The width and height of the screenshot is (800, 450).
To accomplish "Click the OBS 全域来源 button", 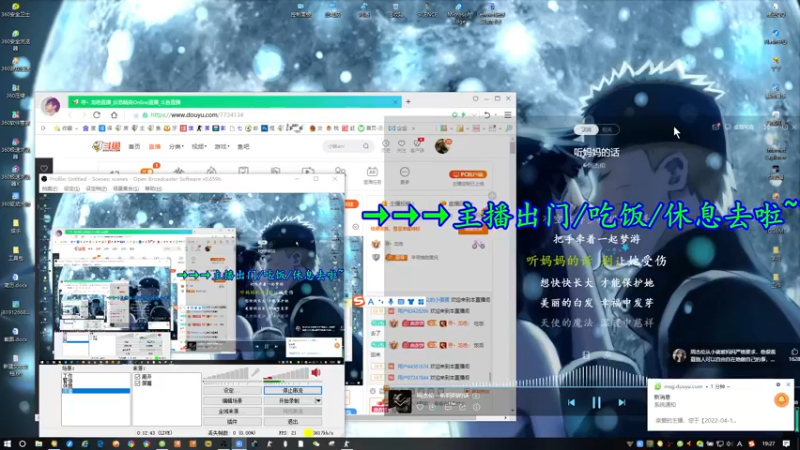I will (x=232, y=411).
